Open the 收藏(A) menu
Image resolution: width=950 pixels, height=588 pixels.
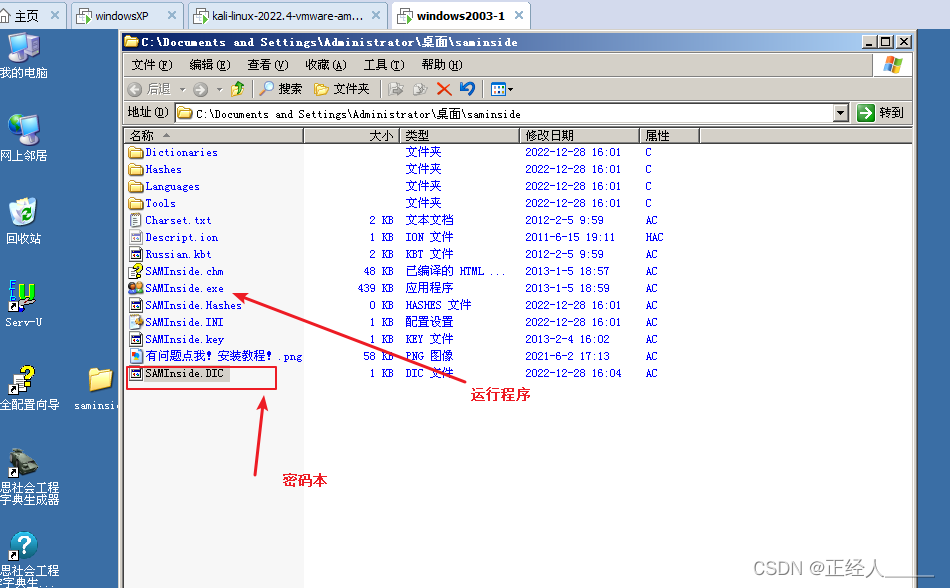point(326,65)
